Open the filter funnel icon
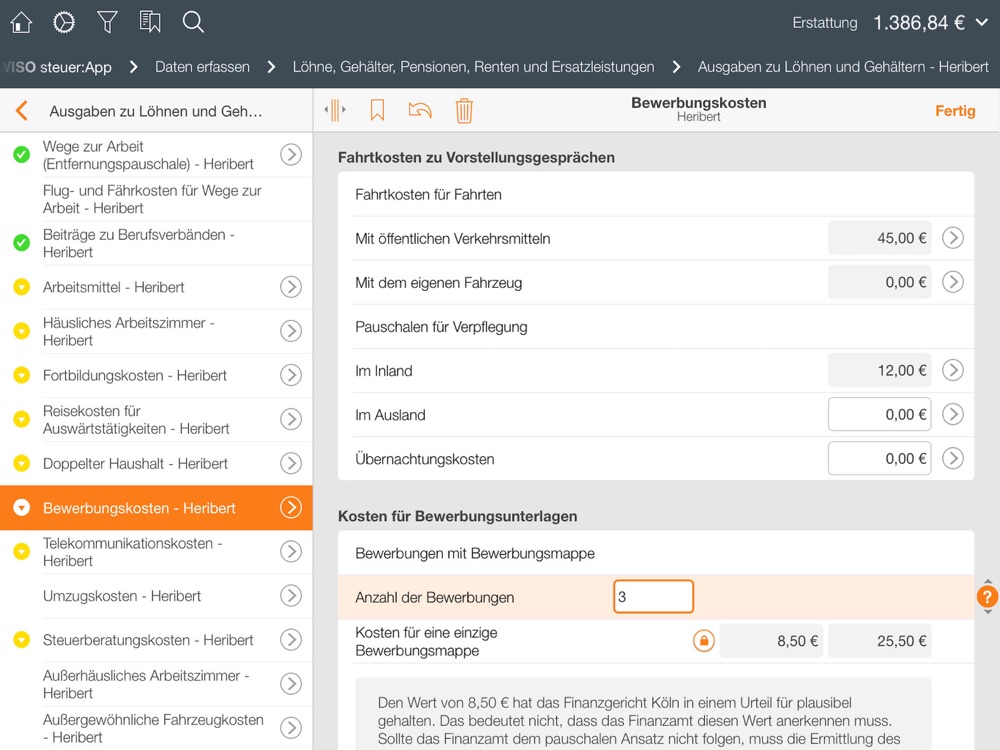This screenshot has width=1000, height=750. [107, 22]
